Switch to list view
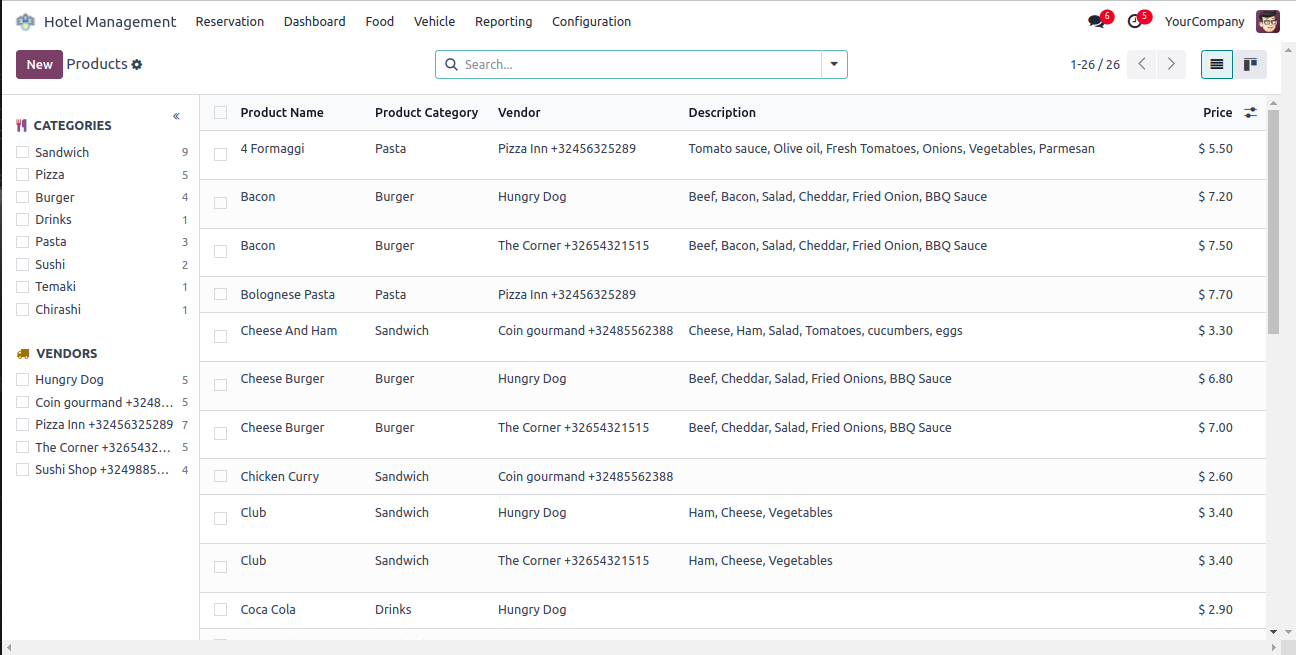Image resolution: width=1296 pixels, height=655 pixels. (x=1216, y=64)
